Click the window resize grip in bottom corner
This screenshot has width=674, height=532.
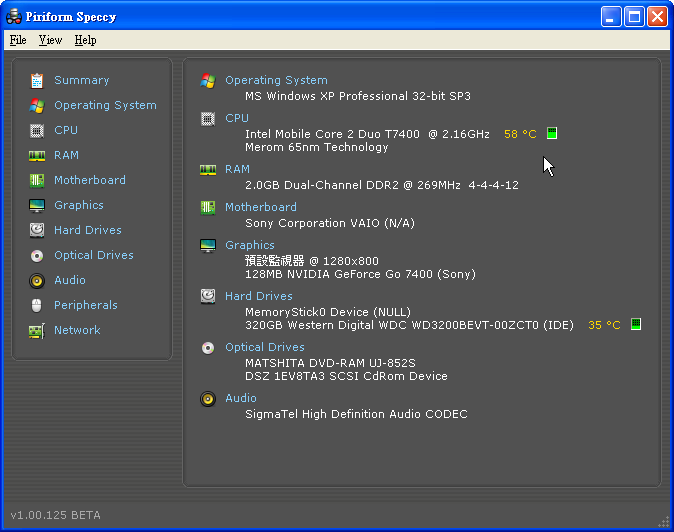[663, 521]
